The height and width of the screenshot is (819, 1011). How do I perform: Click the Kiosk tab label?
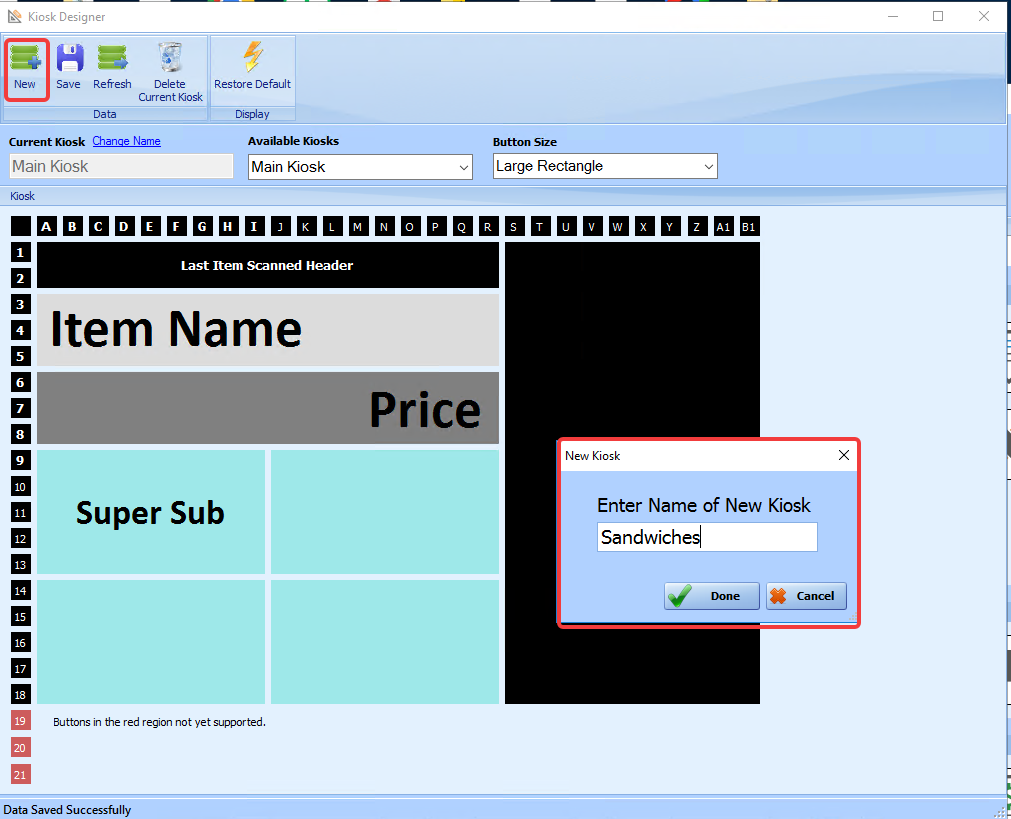(23, 196)
